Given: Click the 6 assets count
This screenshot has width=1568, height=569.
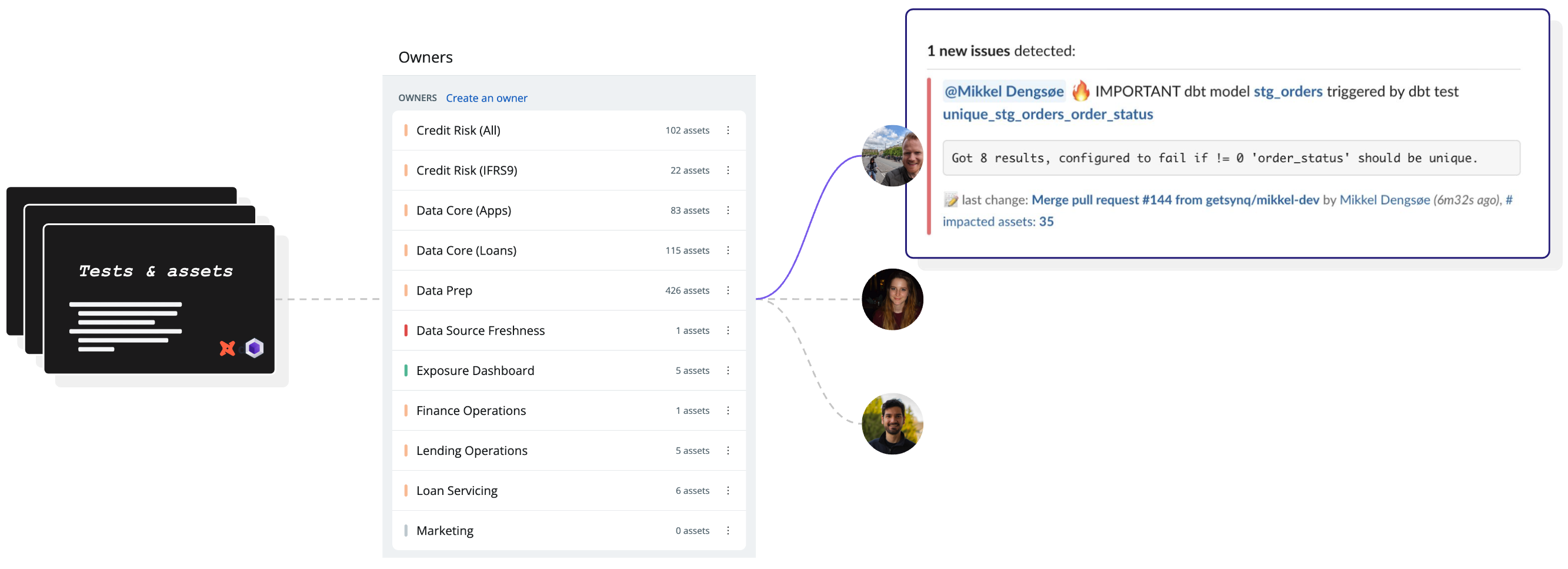Looking at the screenshot, I should tap(692, 491).
